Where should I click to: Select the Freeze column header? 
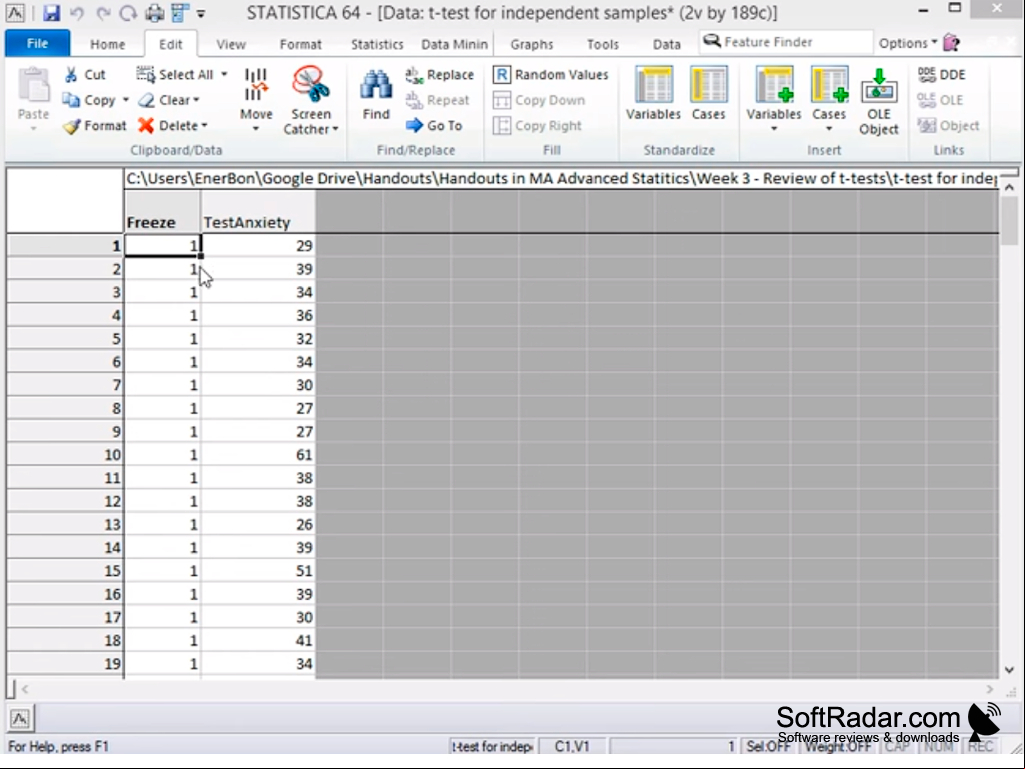163,212
